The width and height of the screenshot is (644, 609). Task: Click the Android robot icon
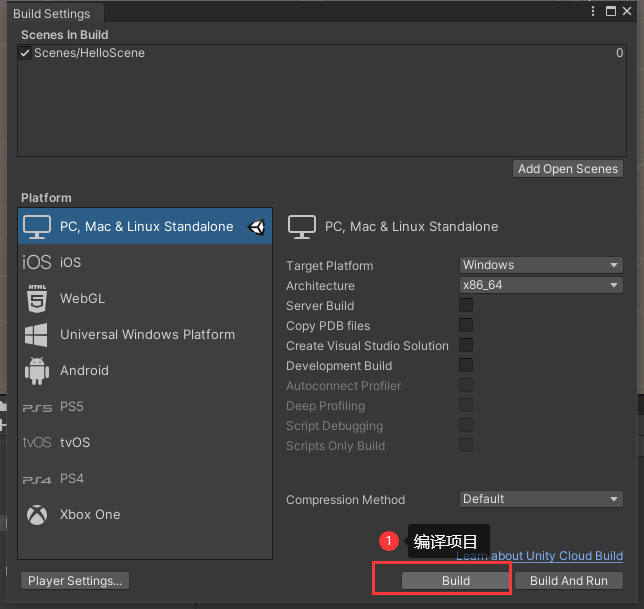pos(37,371)
